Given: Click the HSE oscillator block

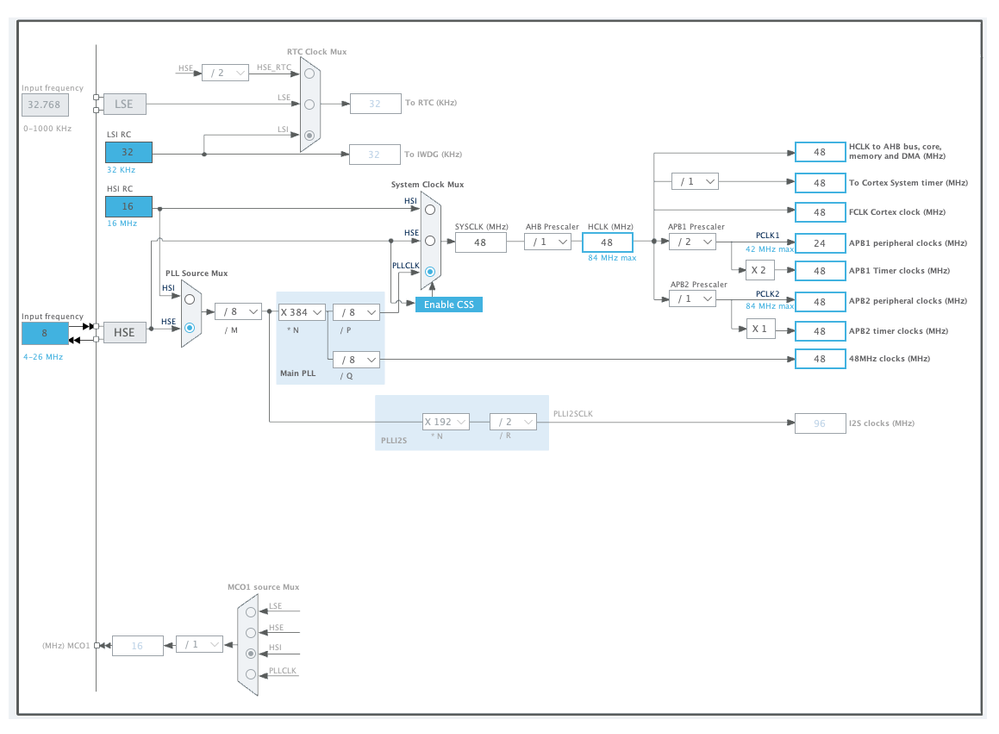Looking at the screenshot, I should click(124, 333).
